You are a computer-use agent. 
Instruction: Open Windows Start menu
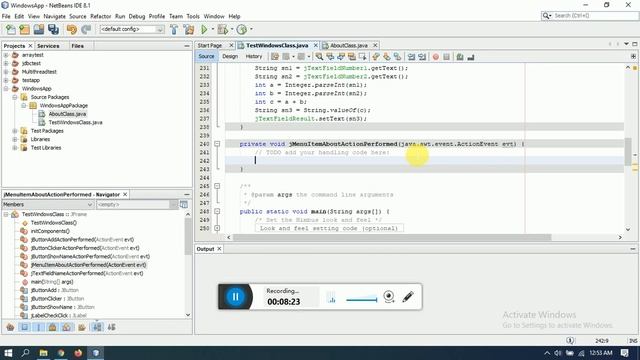[x=8, y=353]
